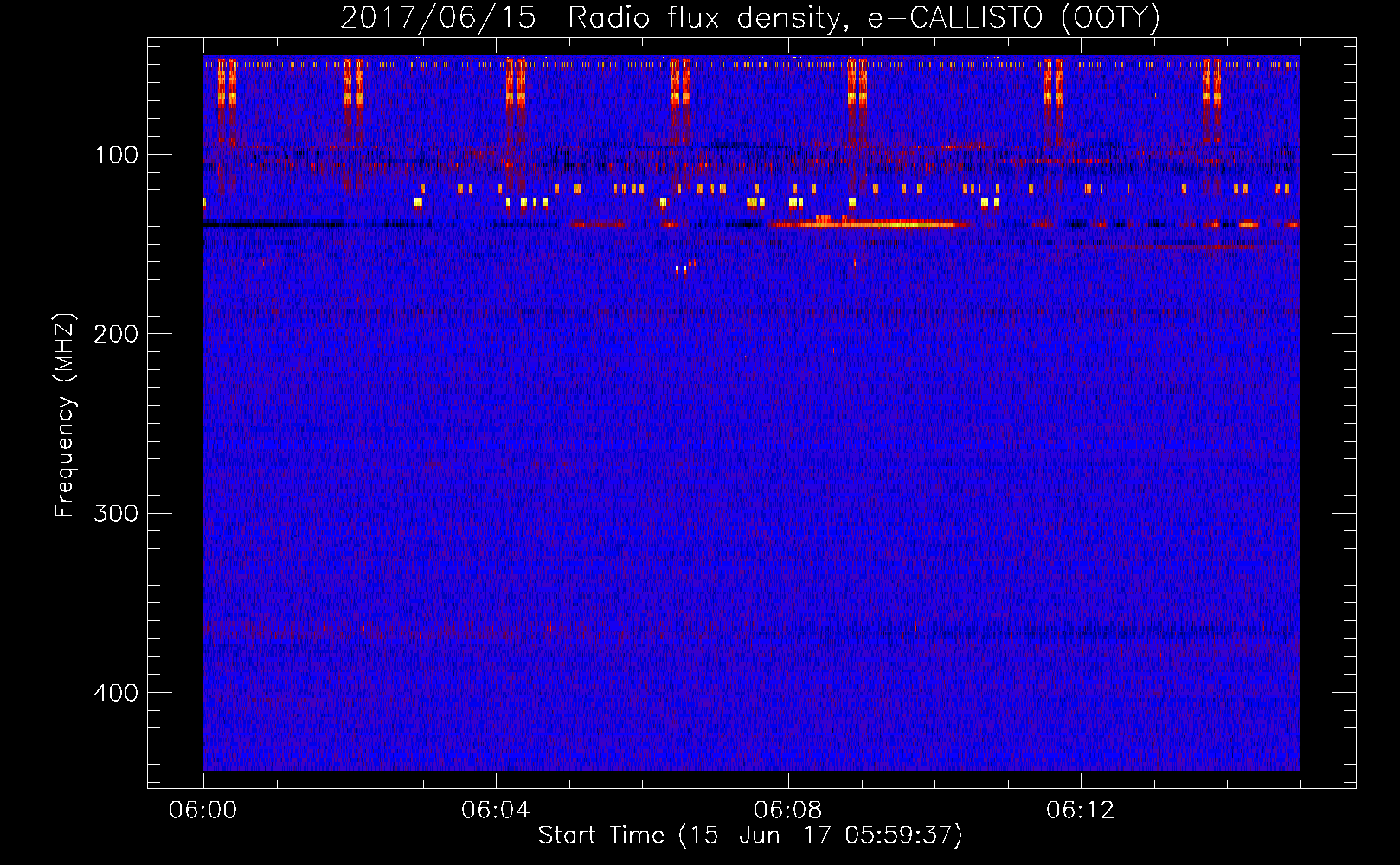The height and width of the screenshot is (865, 1400).
Task: Click the long bright yellow emission streak near 140 MHz
Action: (870, 224)
